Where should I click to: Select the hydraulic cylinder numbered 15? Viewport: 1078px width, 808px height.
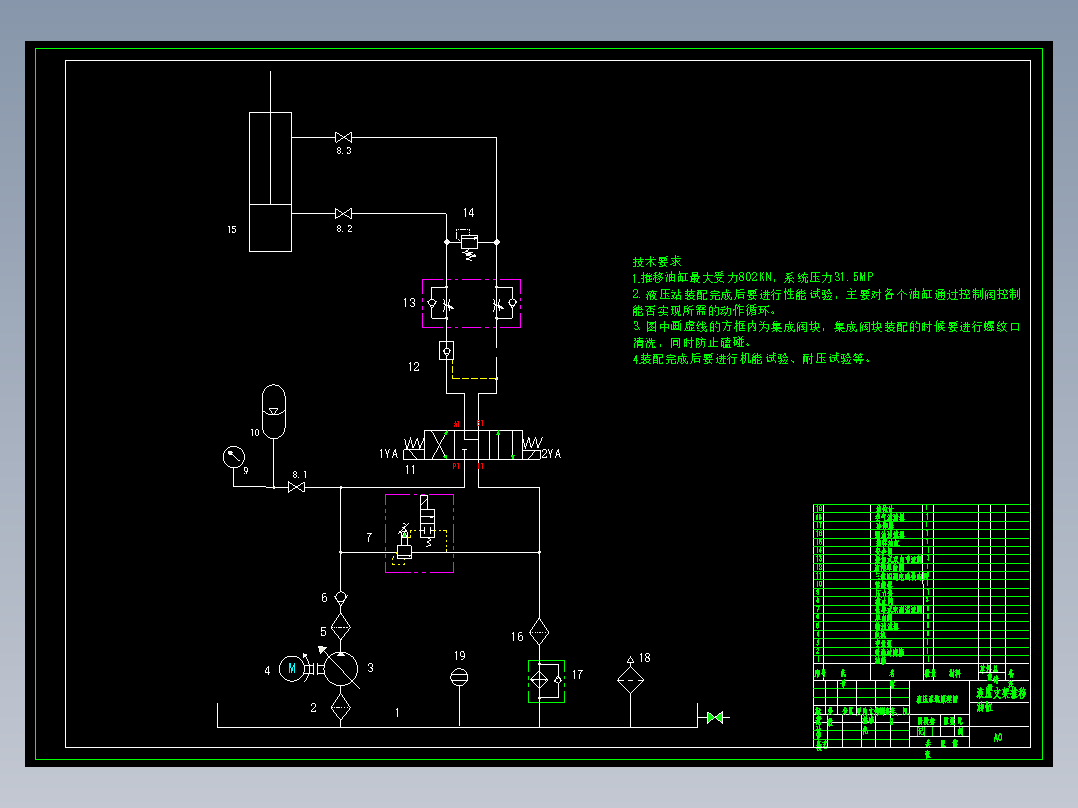tap(270, 182)
